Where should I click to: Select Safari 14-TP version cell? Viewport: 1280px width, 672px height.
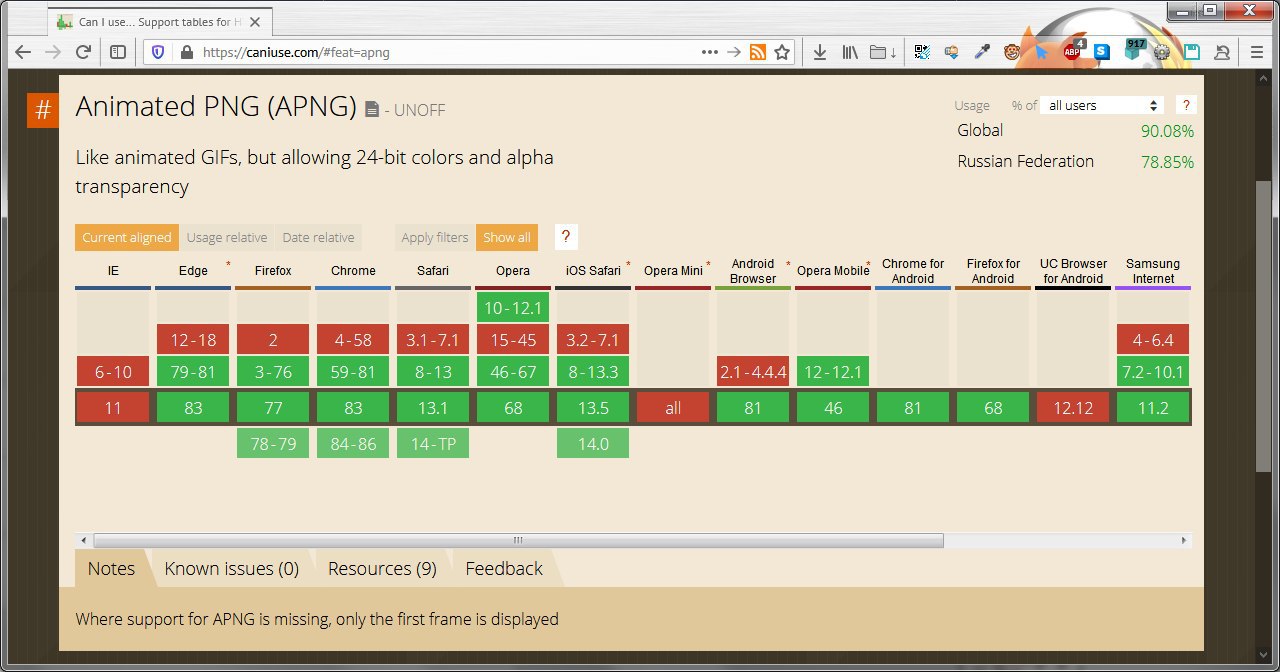(x=433, y=443)
